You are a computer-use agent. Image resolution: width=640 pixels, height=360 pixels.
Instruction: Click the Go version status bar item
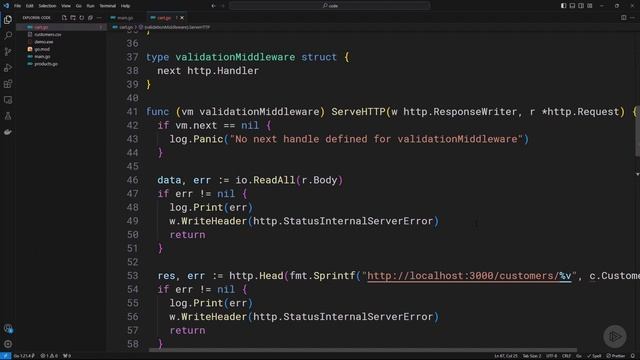24,356
